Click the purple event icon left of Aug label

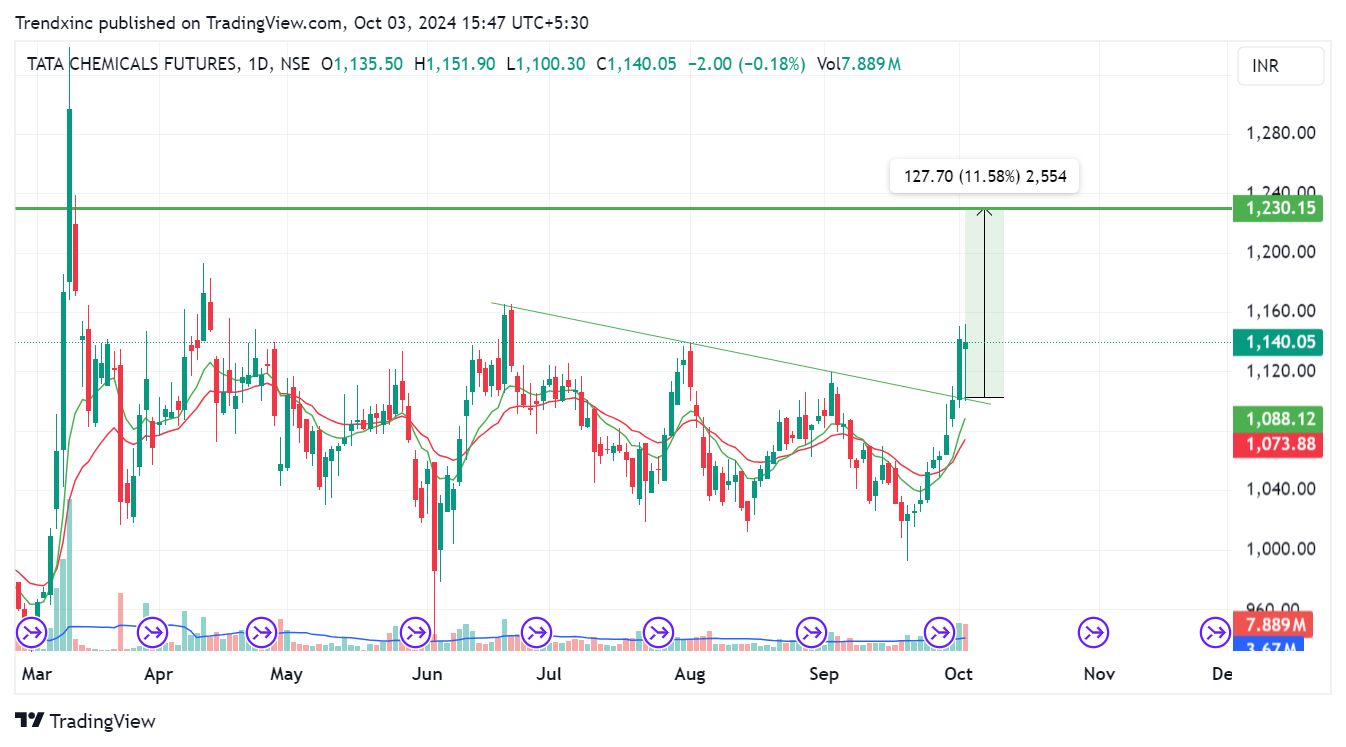click(x=658, y=632)
